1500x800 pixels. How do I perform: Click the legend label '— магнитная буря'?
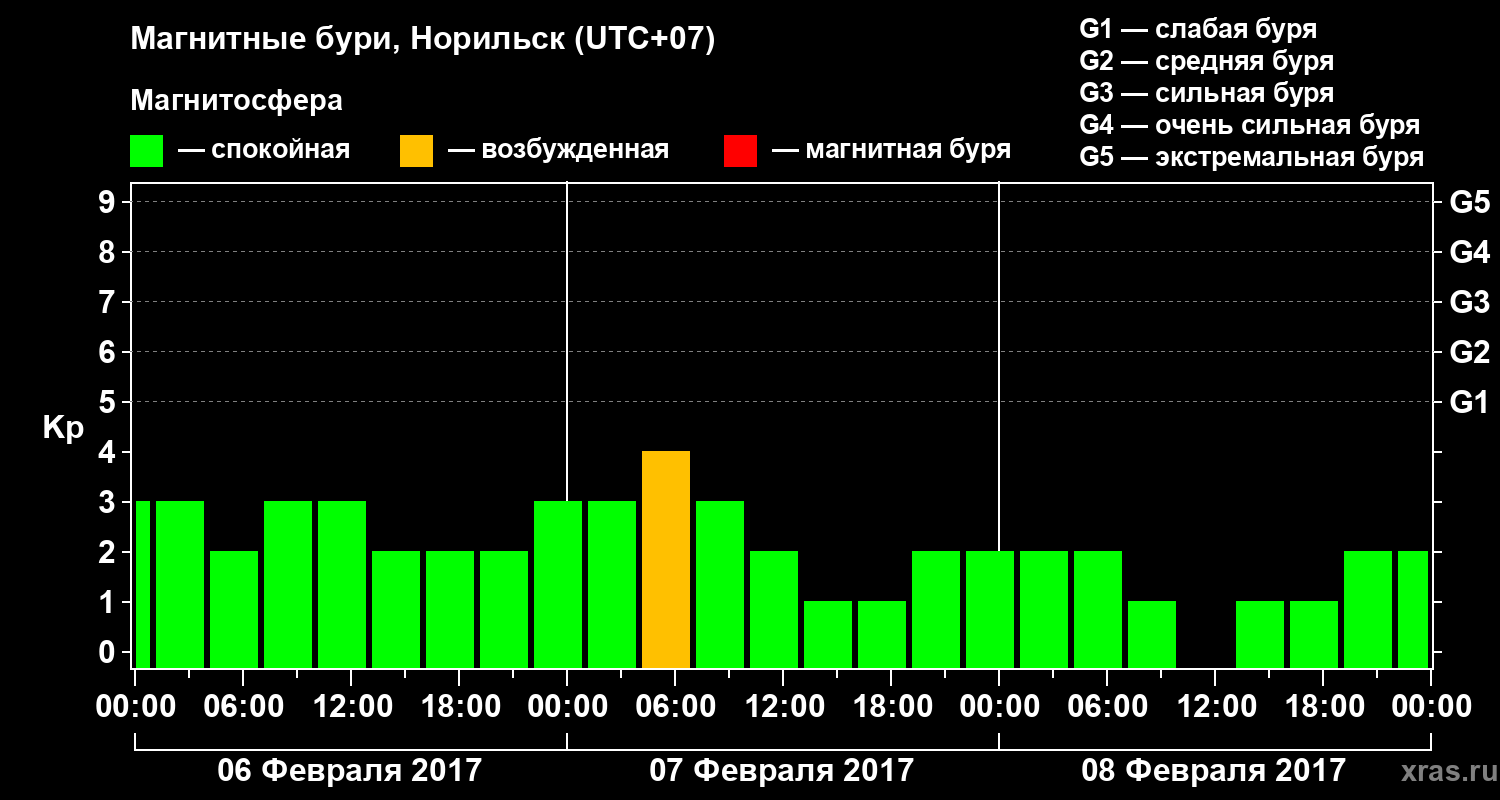892,151
